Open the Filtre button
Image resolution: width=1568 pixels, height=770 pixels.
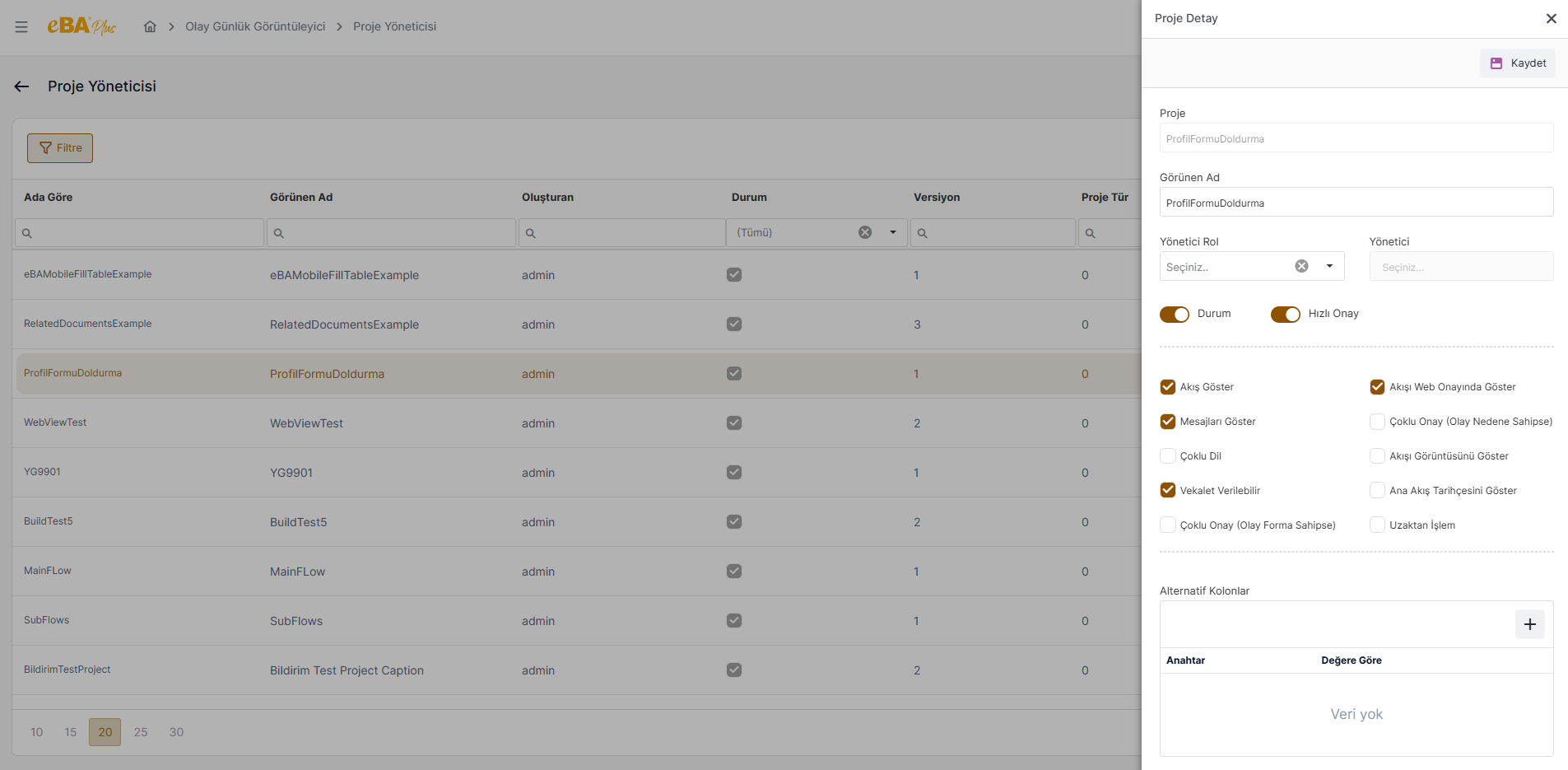[60, 148]
